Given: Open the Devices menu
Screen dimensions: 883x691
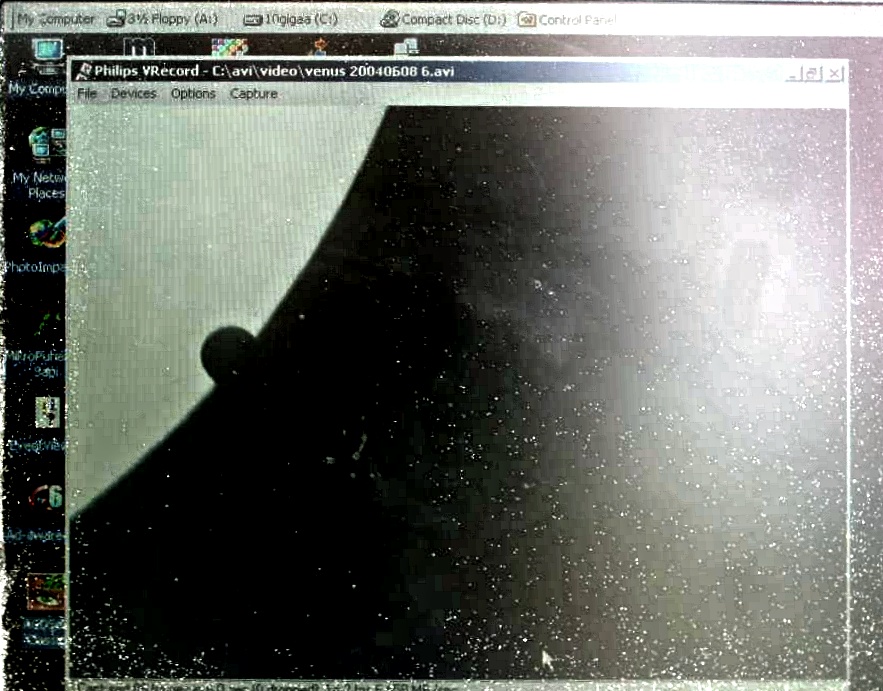Looking at the screenshot, I should click(133, 94).
